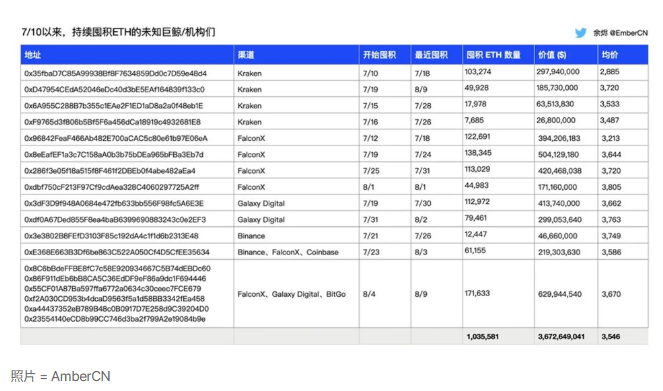Select address starting 0xdf0A67Ded855
This screenshot has height=391, width=663.
[x=115, y=220]
